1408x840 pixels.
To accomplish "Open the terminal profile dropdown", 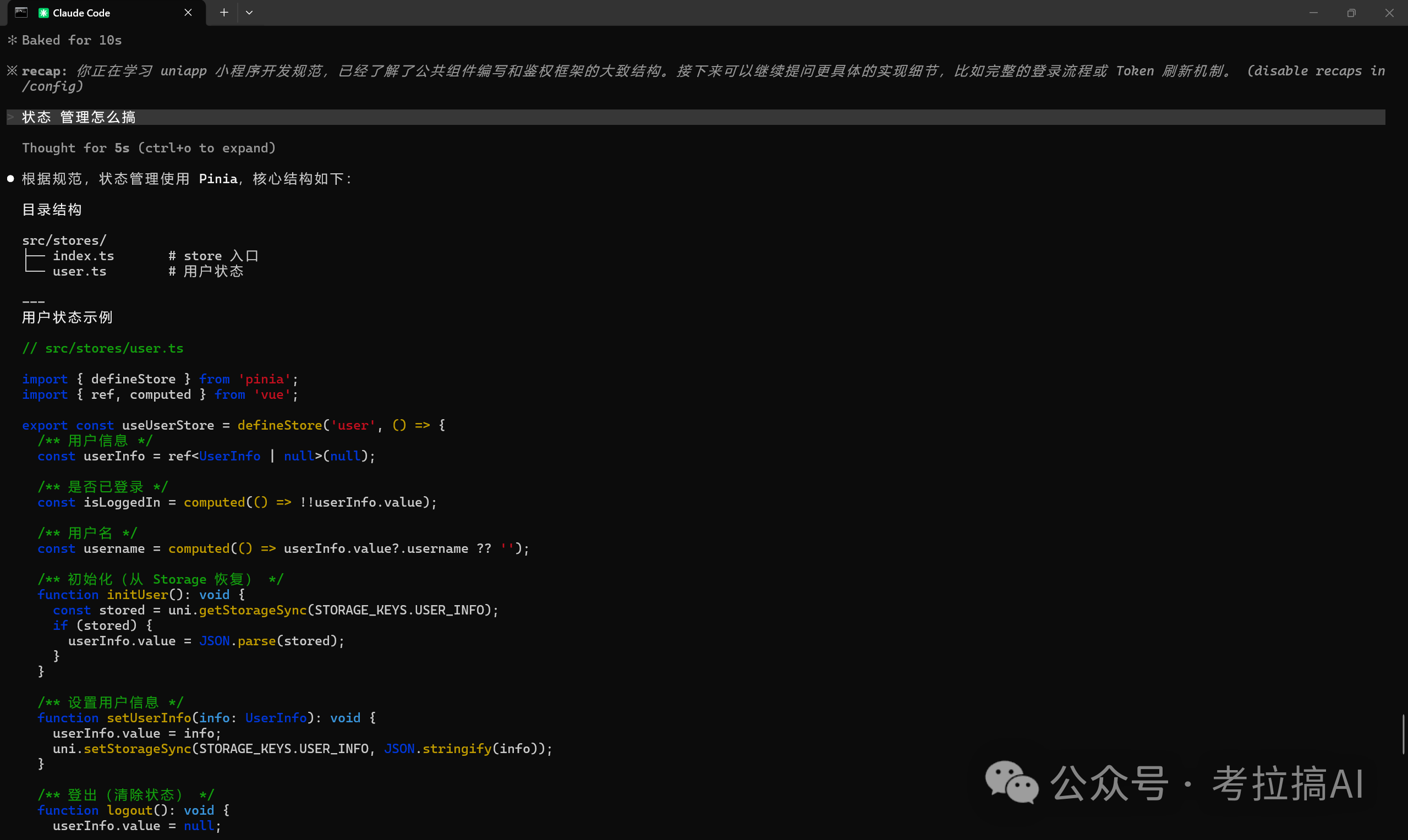I will point(249,13).
